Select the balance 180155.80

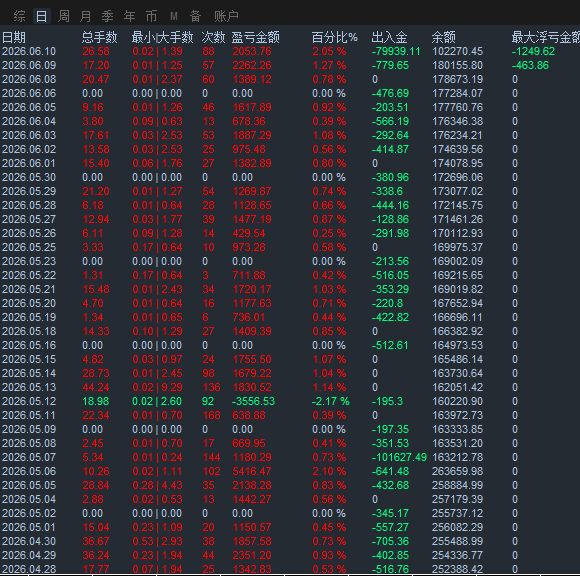pyautogui.click(x=458, y=65)
